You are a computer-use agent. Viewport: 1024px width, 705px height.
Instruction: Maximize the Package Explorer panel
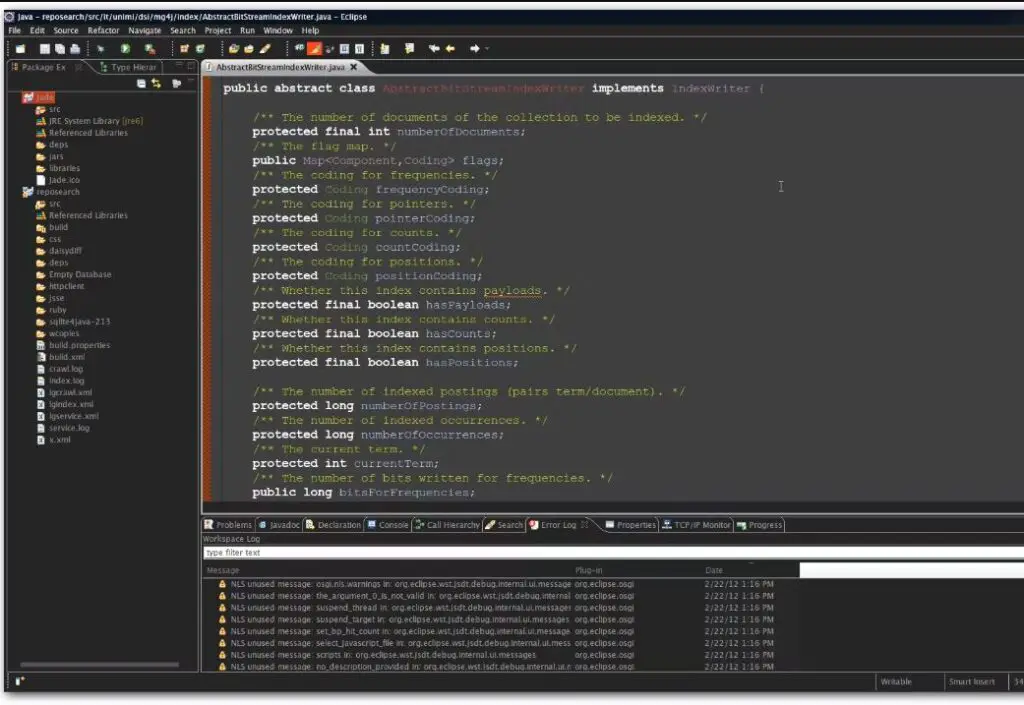(191, 65)
